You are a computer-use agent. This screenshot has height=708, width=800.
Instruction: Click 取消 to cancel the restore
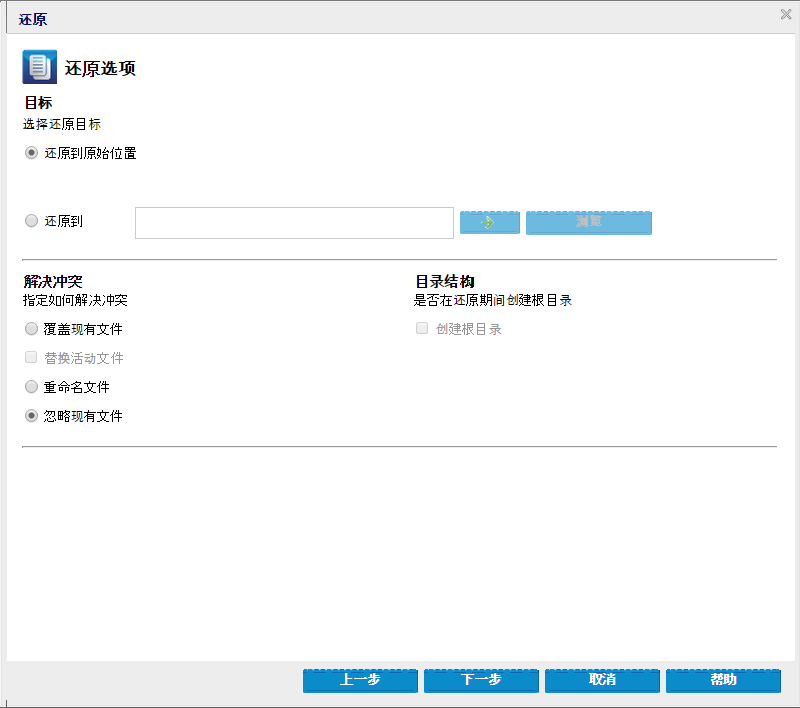click(602, 680)
